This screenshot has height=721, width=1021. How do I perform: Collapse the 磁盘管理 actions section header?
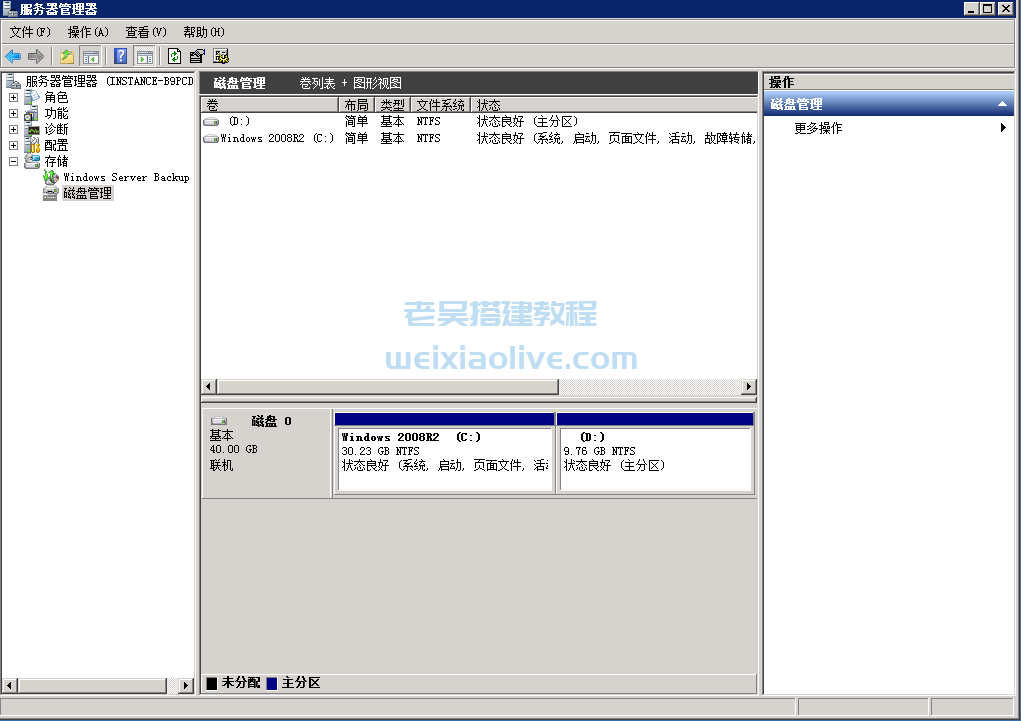(x=1003, y=104)
